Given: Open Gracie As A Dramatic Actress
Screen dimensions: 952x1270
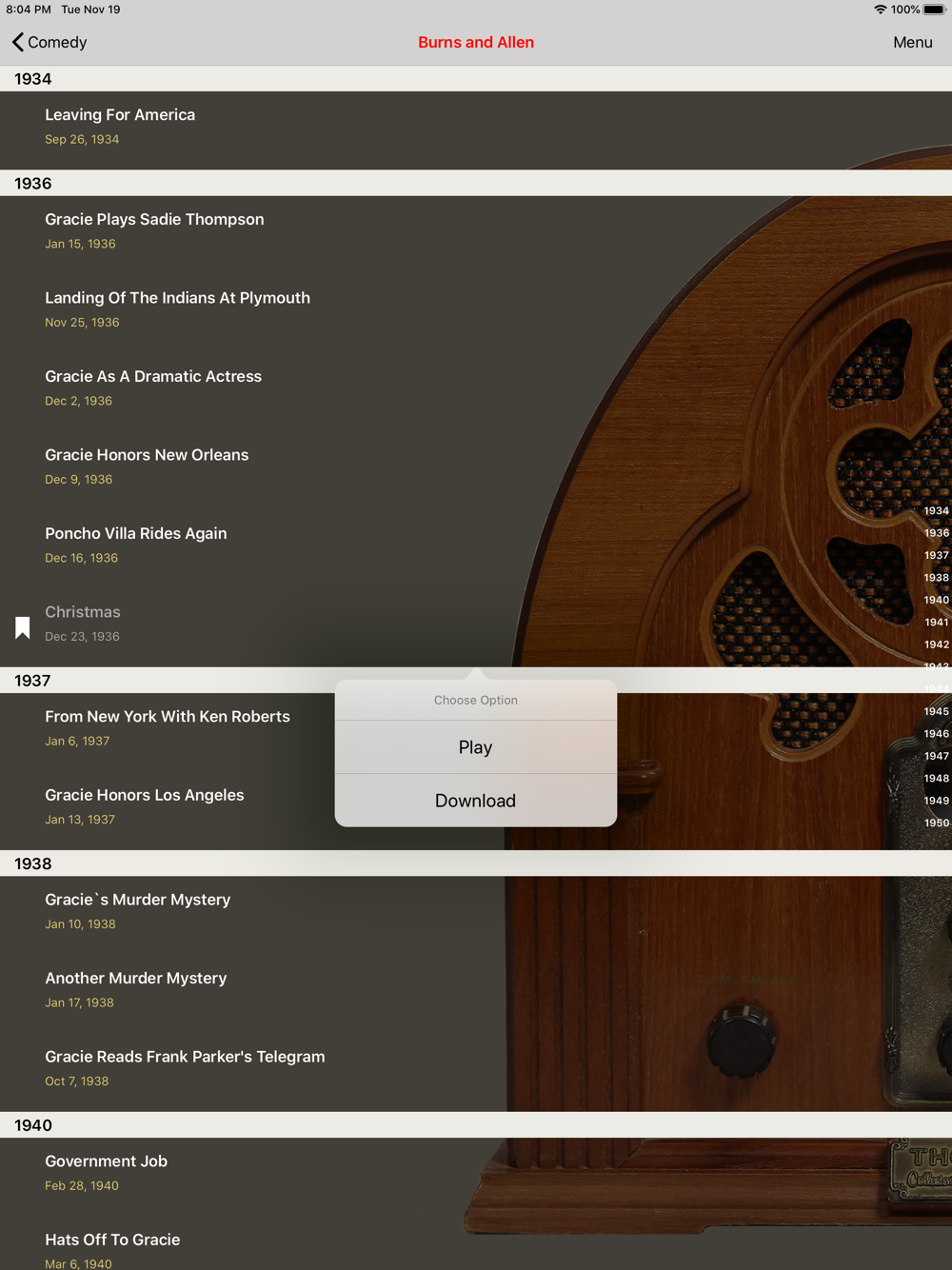Looking at the screenshot, I should coord(476,392).
